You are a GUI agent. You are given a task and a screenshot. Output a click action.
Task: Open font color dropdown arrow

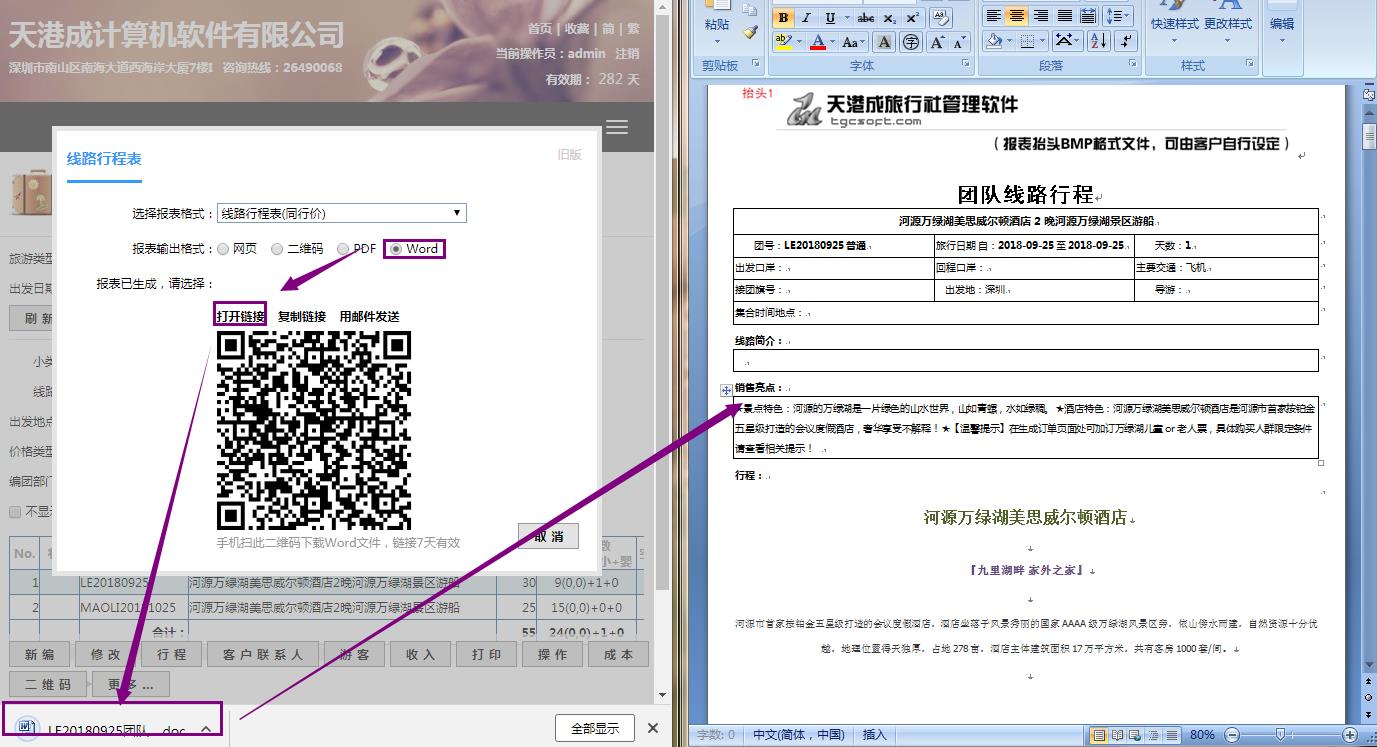point(833,42)
